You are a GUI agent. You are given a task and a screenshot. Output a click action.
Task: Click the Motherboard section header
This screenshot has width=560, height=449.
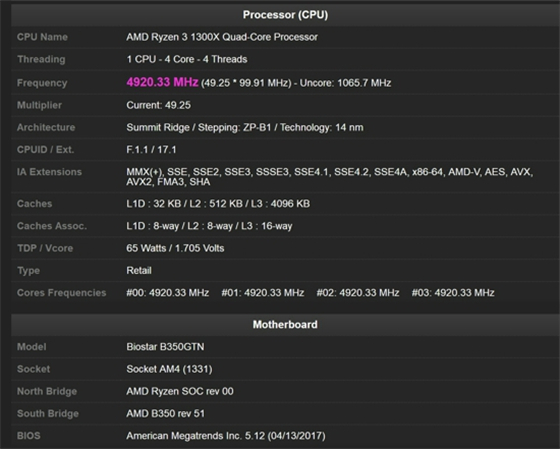point(285,324)
